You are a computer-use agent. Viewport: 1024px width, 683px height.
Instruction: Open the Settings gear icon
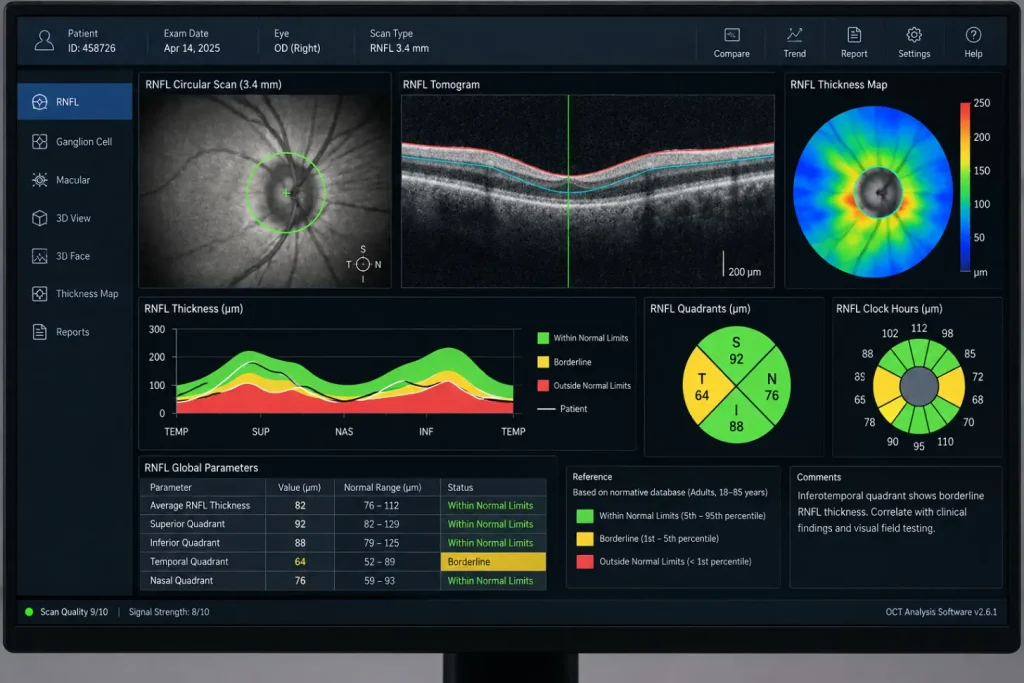914,35
